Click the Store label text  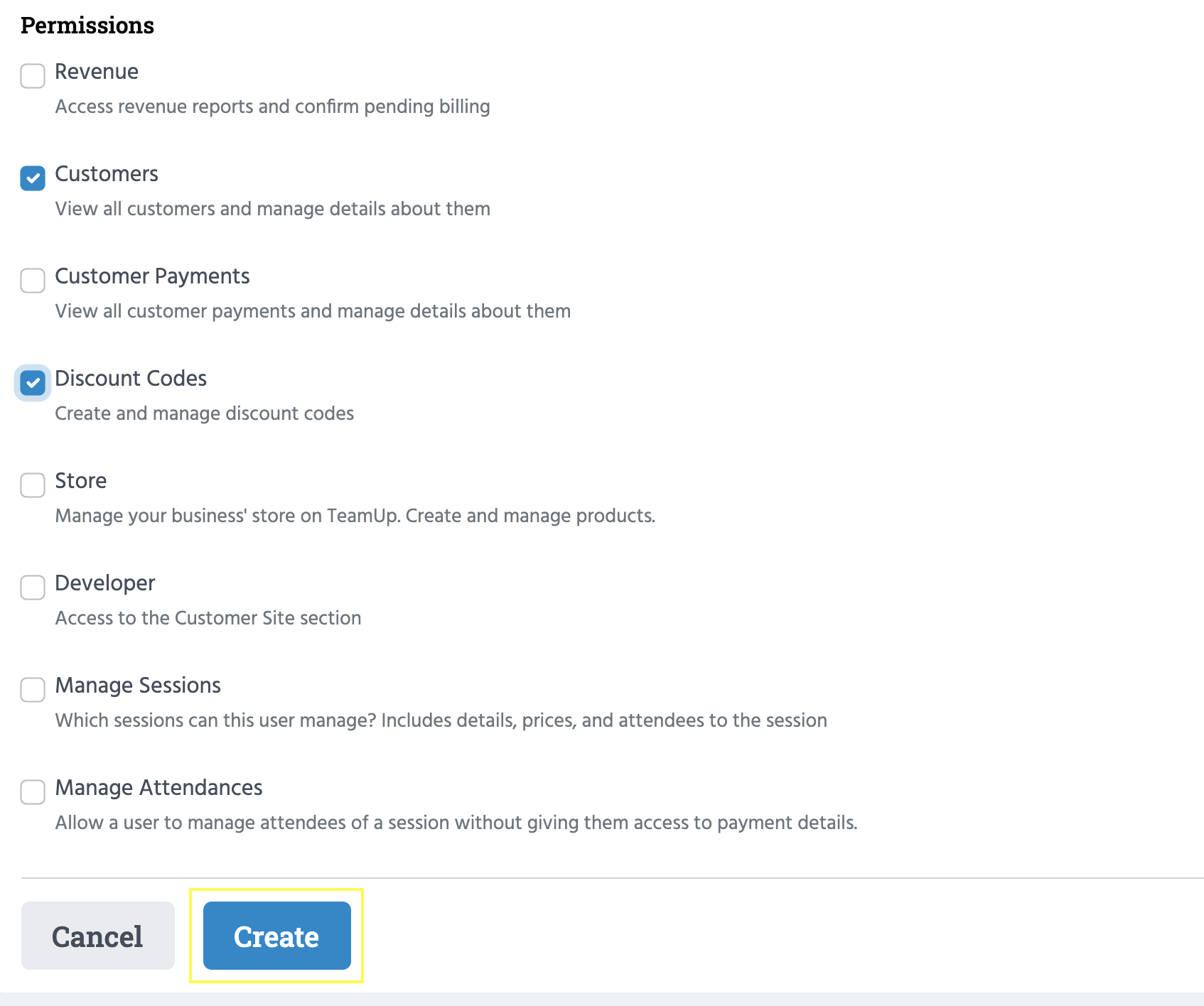click(x=81, y=481)
